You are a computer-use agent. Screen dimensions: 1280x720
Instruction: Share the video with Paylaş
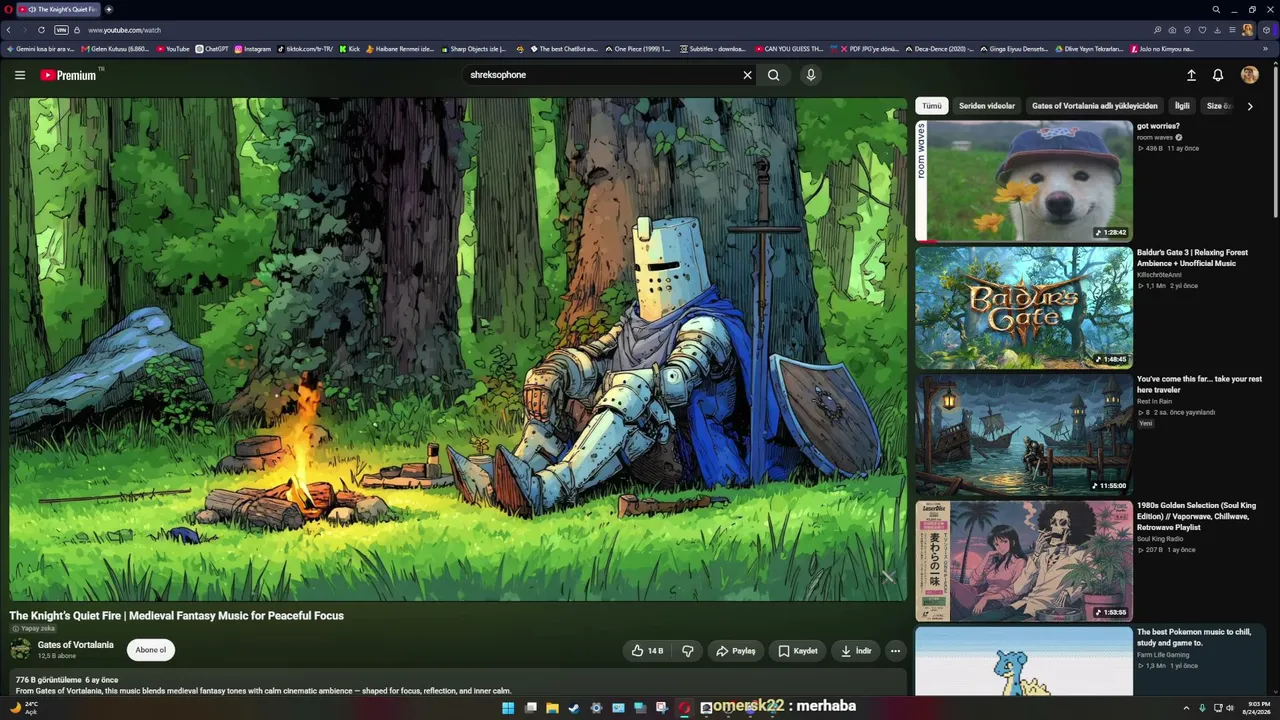pos(736,651)
